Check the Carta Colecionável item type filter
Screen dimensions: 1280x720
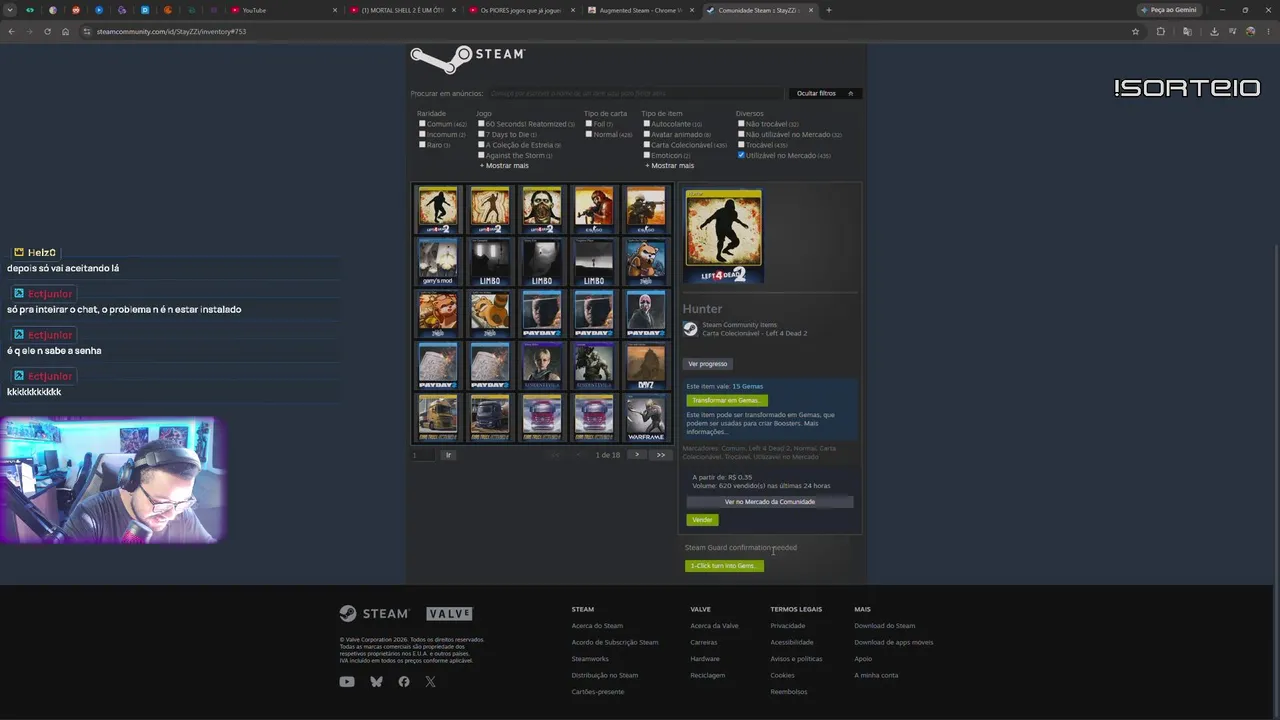pos(647,145)
